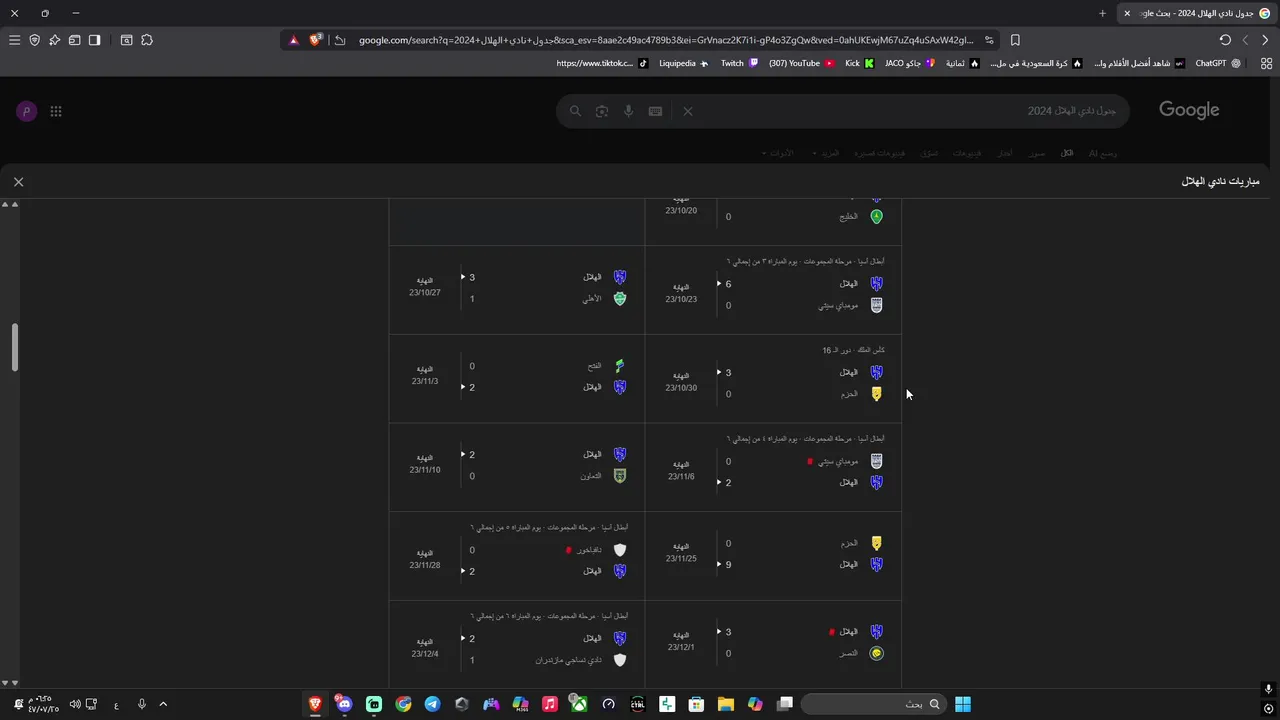Open the Google apps grid
The width and height of the screenshot is (1280, 720).
[56, 111]
